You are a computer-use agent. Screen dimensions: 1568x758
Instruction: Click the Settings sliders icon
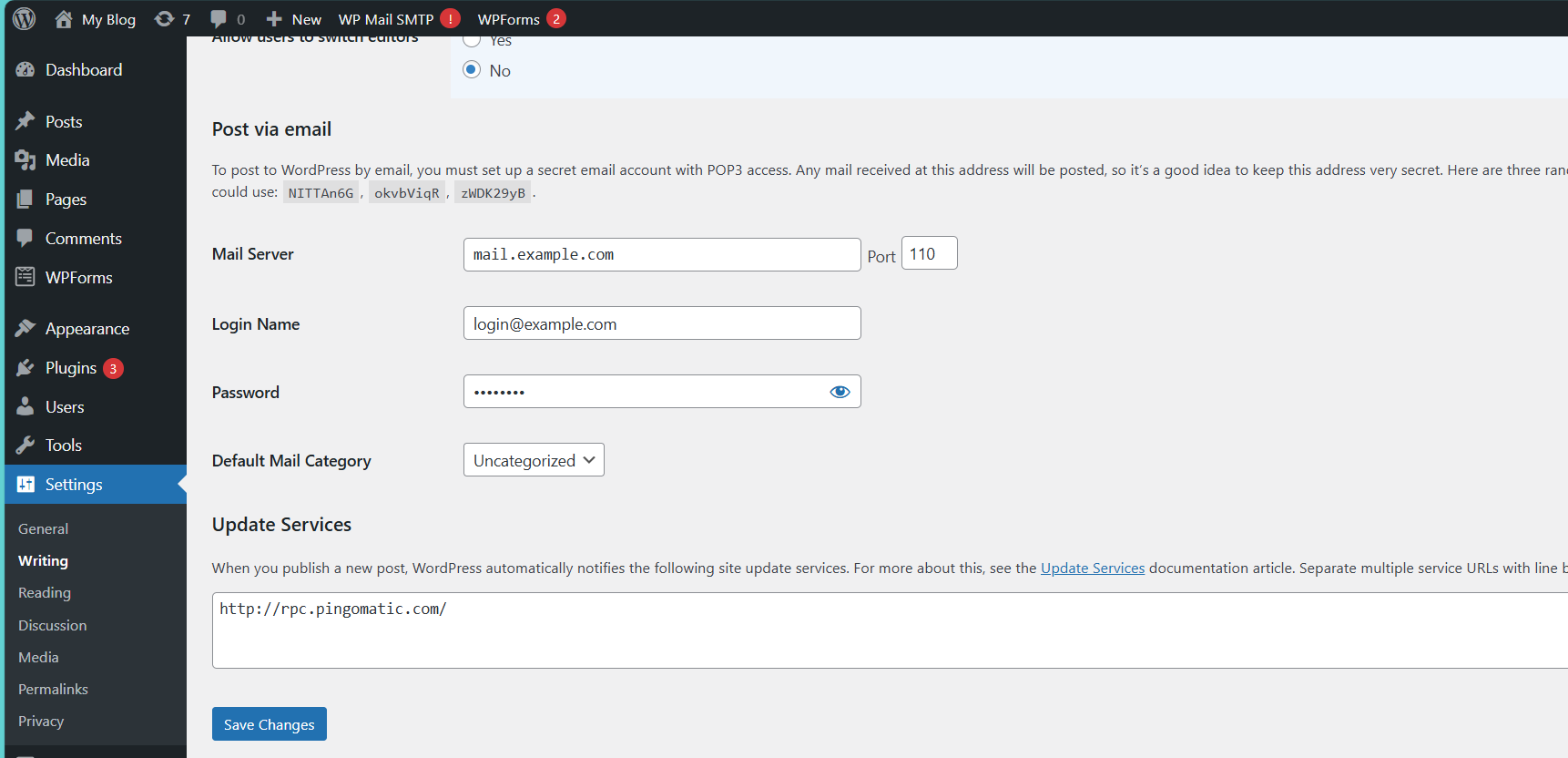(x=25, y=484)
